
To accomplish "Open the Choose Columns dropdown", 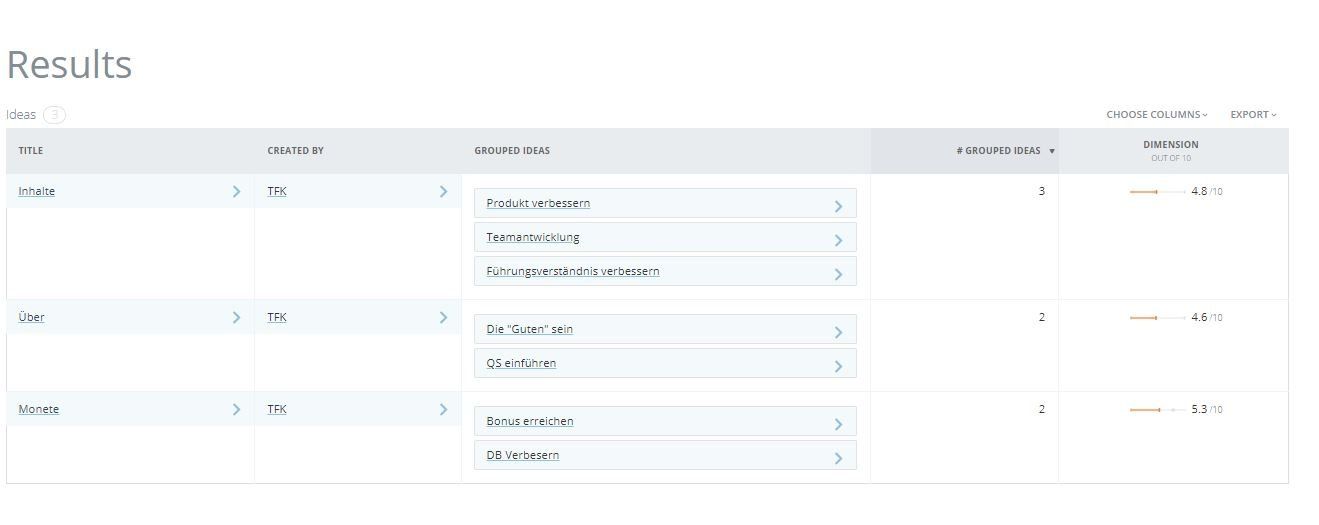I will 1157,115.
